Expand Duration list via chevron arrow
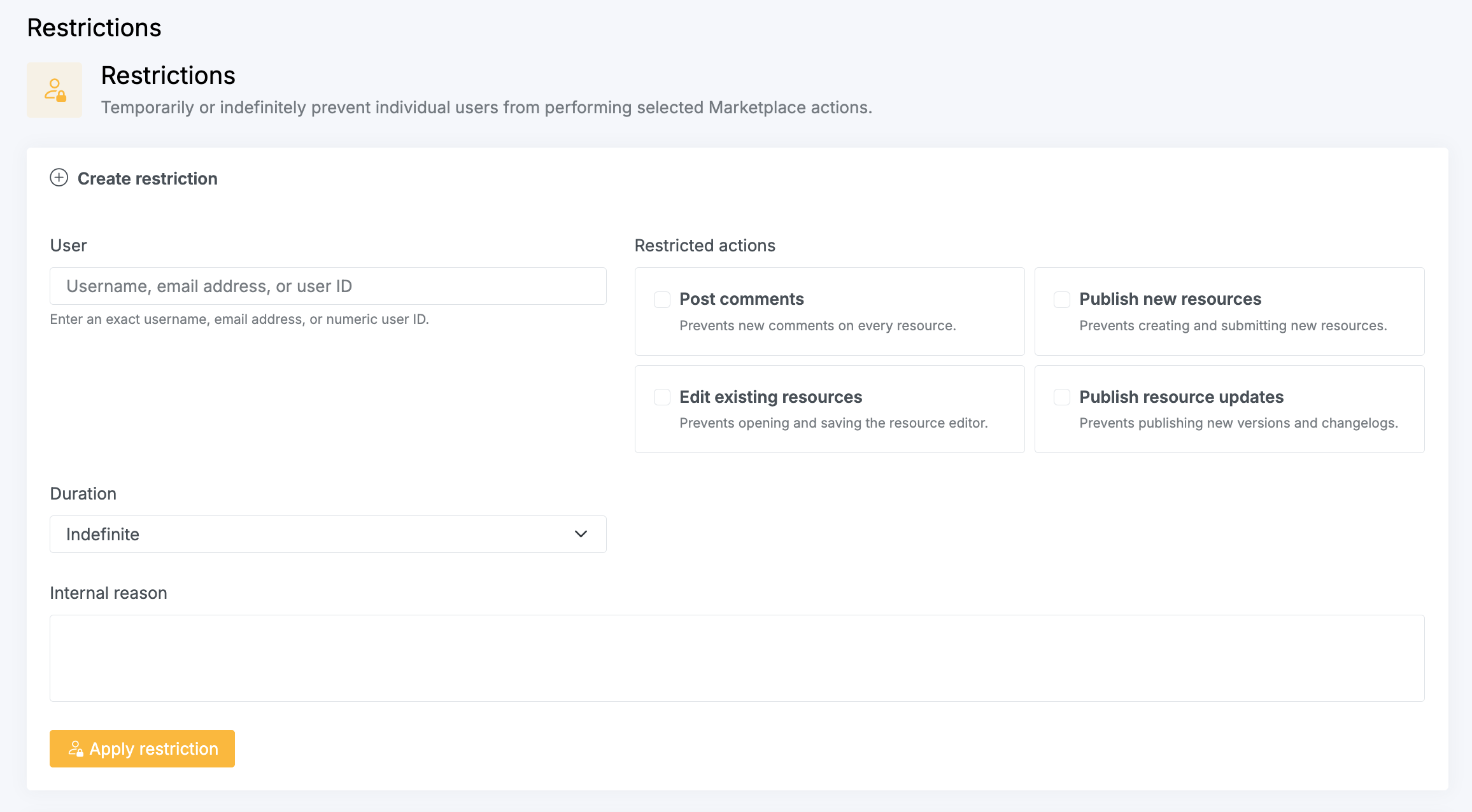This screenshot has height=812, width=1472. [x=581, y=534]
